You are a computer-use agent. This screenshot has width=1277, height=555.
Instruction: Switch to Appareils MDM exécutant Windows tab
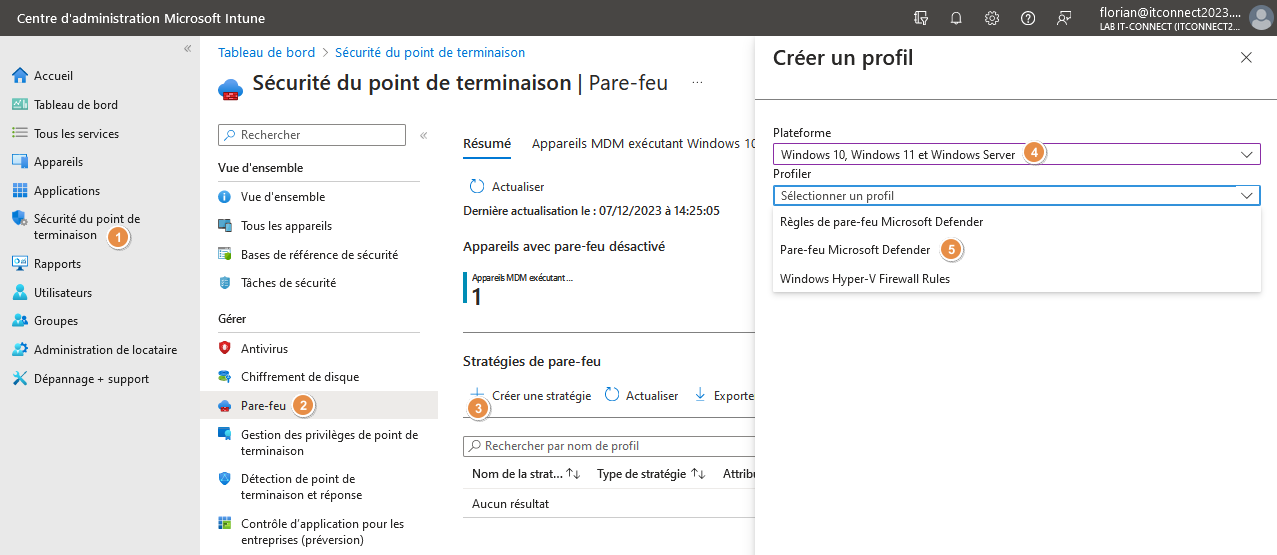[643, 144]
